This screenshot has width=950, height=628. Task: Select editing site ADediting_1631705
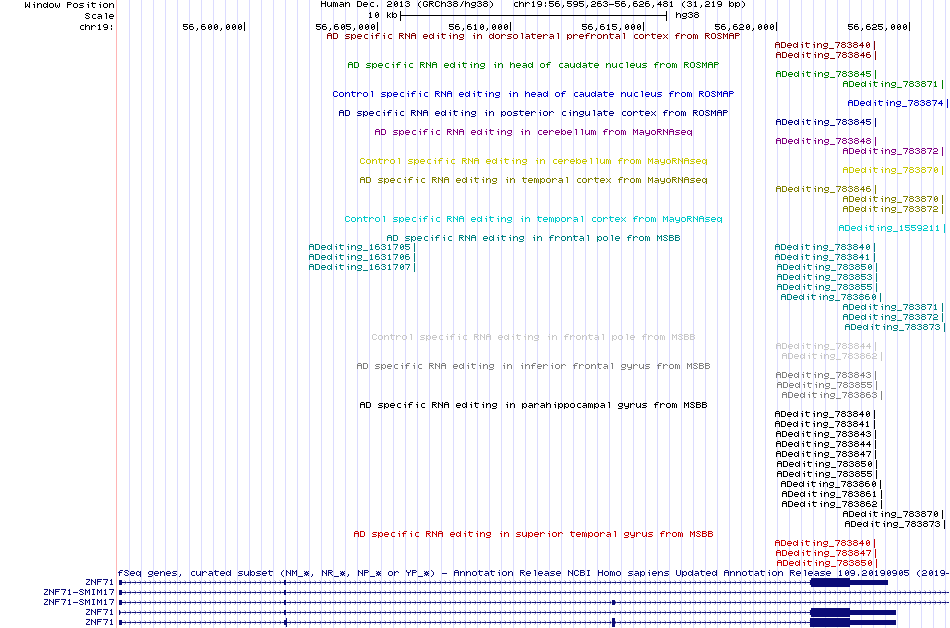click(x=362, y=247)
